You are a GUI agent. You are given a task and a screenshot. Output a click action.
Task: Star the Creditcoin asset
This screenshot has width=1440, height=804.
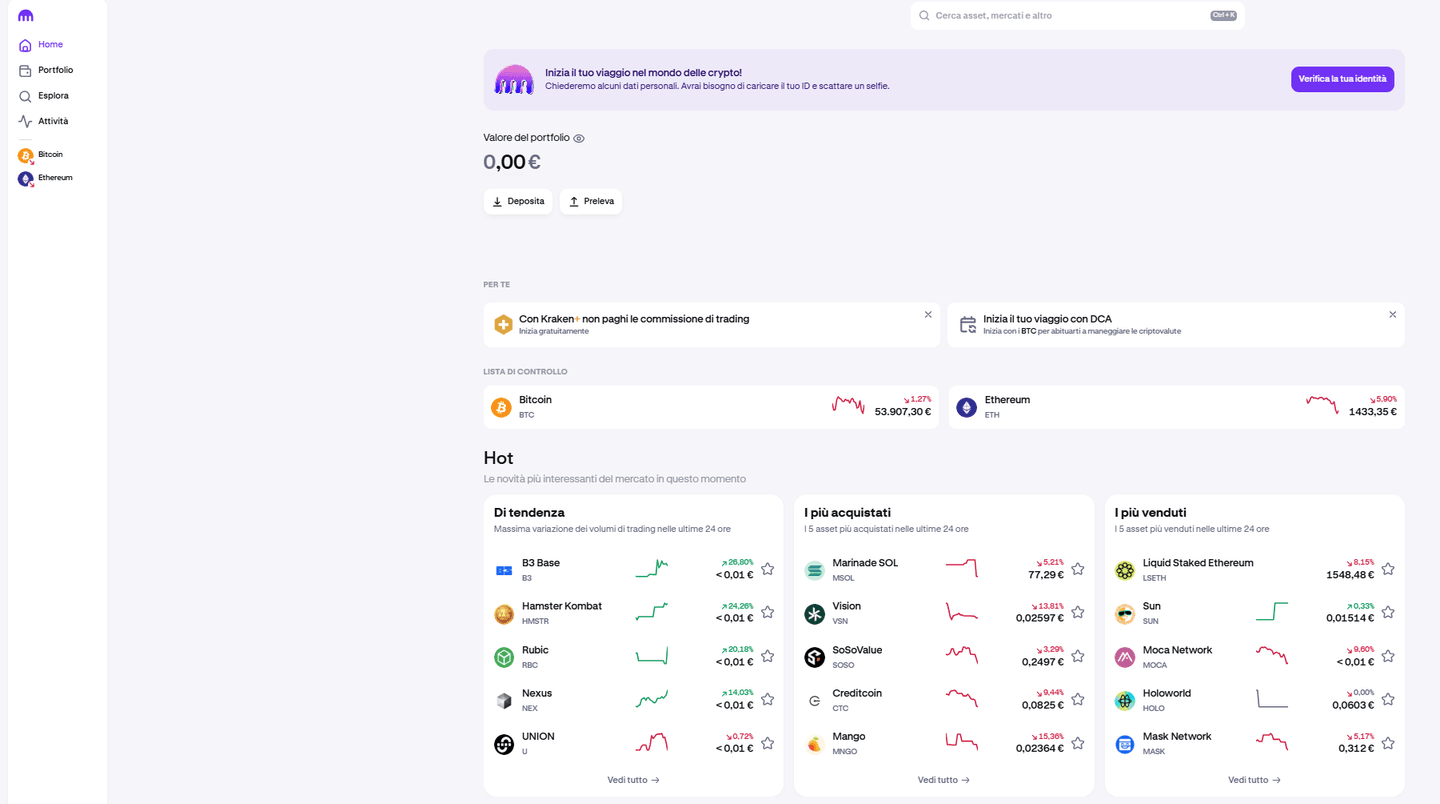(1078, 699)
